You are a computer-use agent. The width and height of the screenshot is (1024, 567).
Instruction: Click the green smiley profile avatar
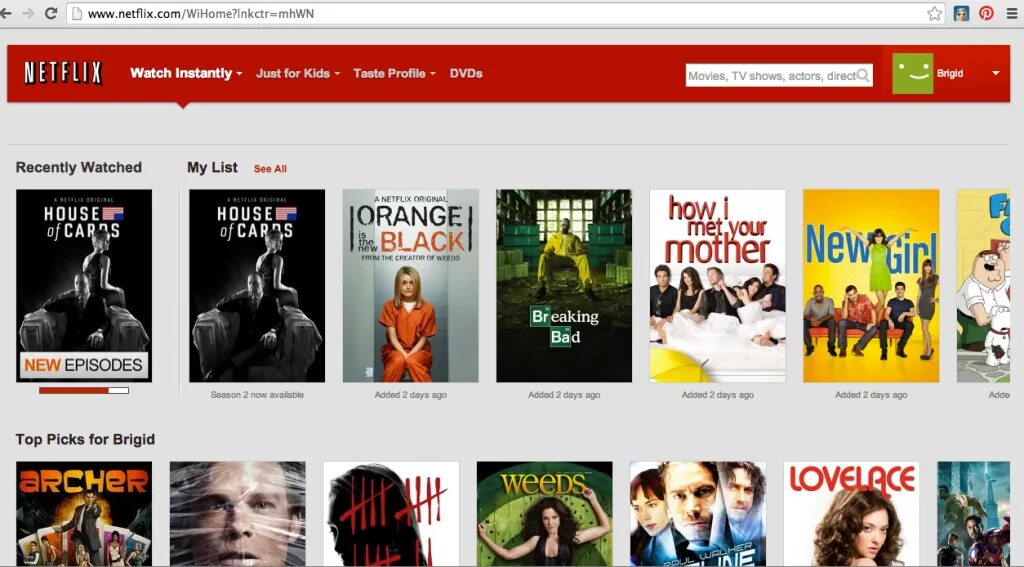pos(912,73)
